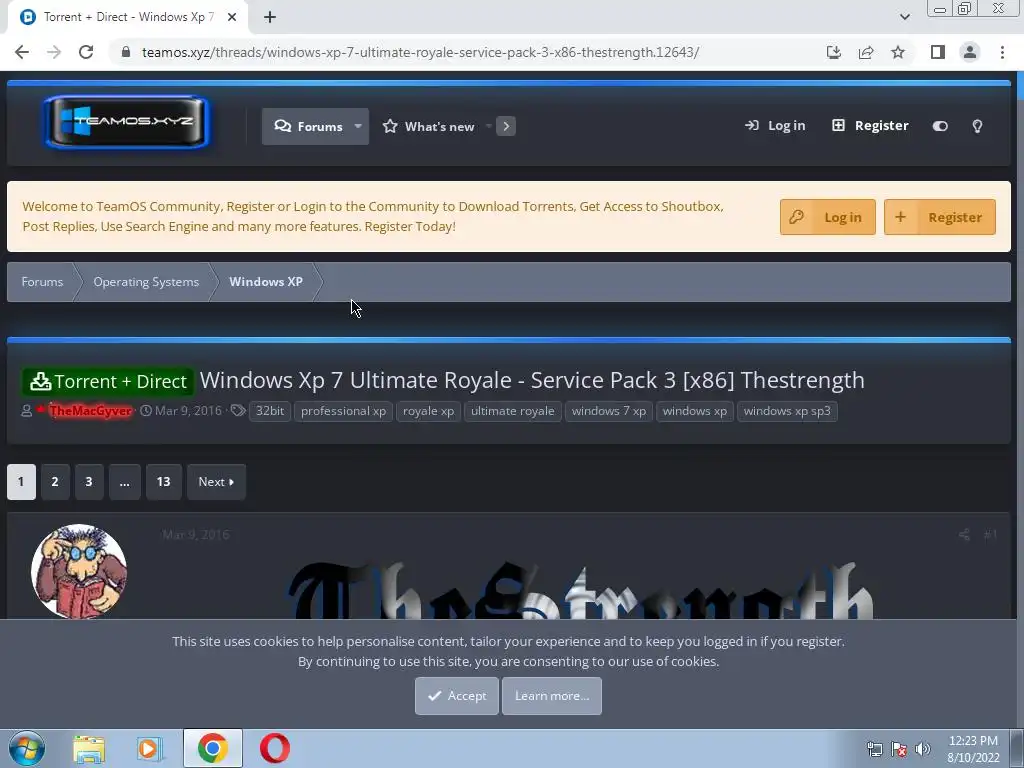Open the Chrome profile avatar
The width and height of the screenshot is (1024, 768).
coord(970,52)
